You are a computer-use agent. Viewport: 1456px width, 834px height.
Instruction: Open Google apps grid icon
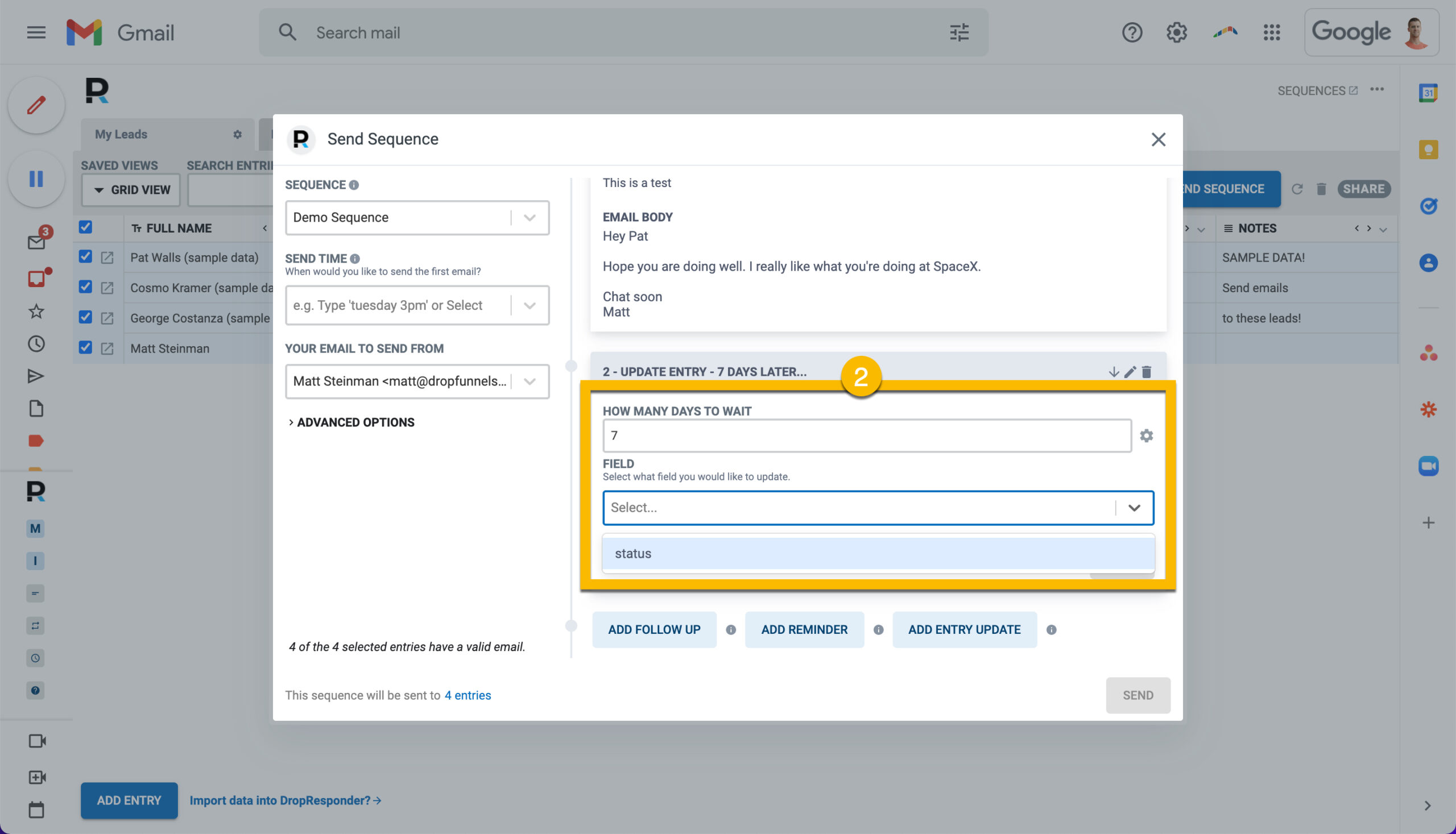(1272, 32)
